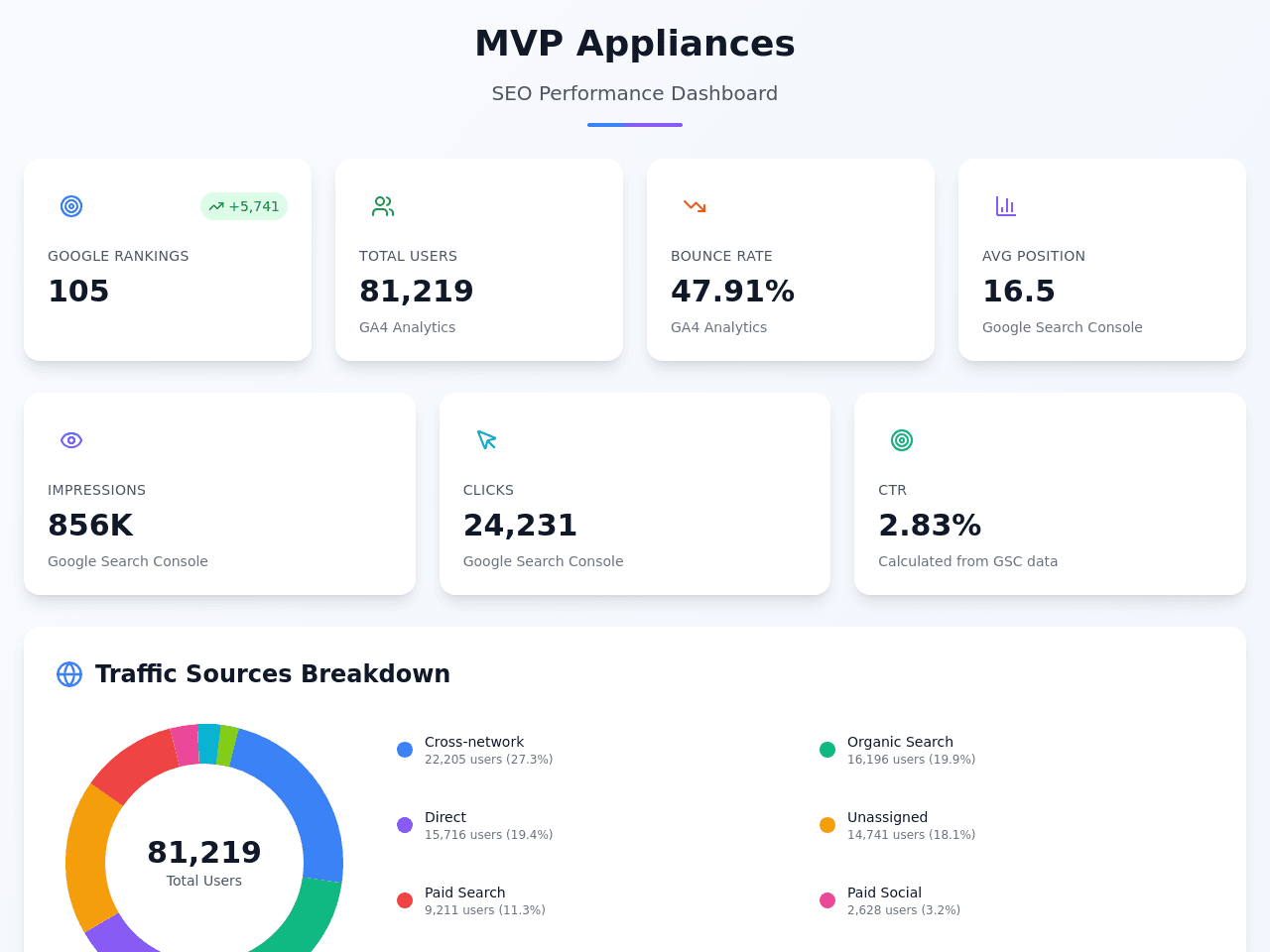
Task: Click 'Google Search Console' under Avg Position
Action: [1063, 327]
